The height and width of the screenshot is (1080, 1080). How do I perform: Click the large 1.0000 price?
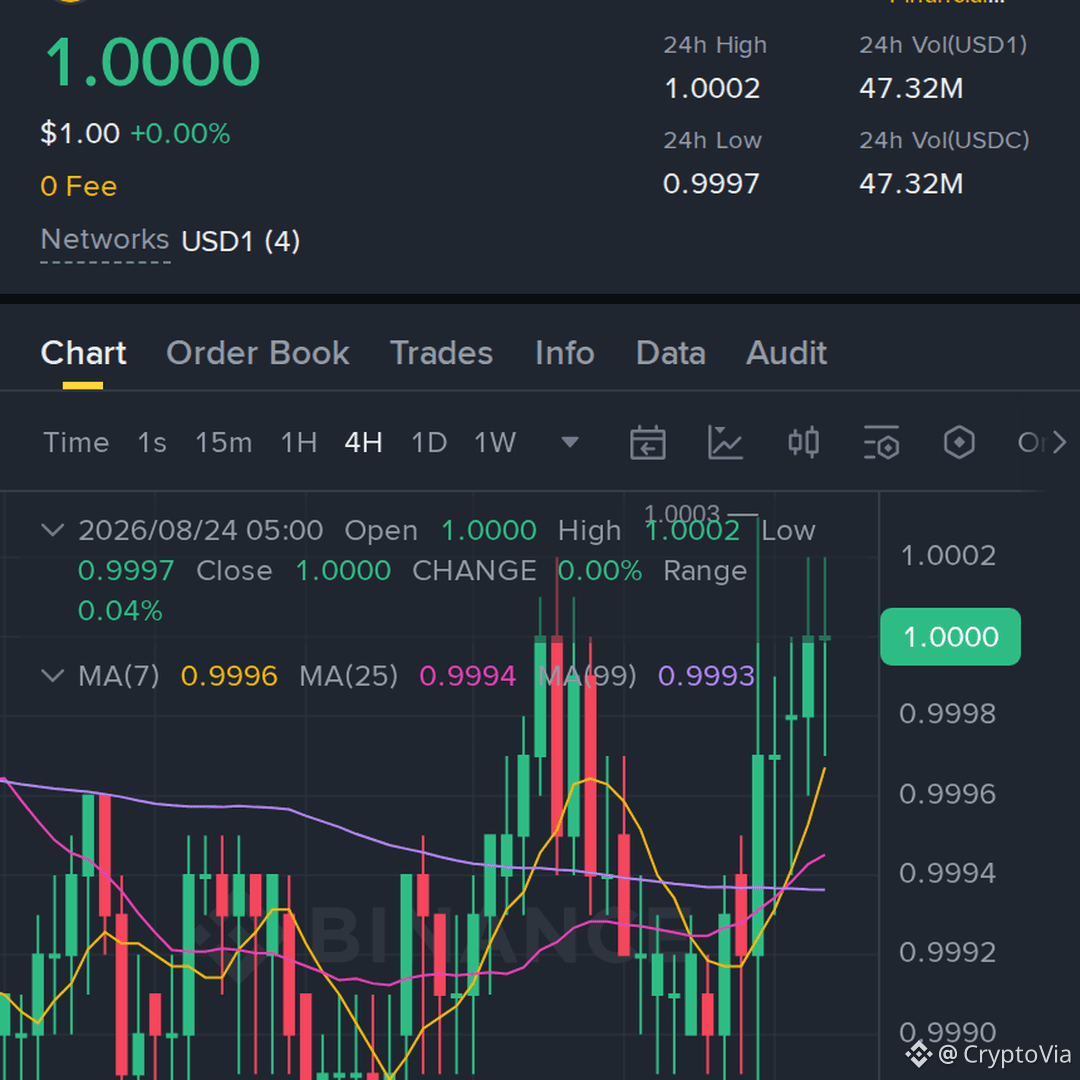[x=152, y=62]
